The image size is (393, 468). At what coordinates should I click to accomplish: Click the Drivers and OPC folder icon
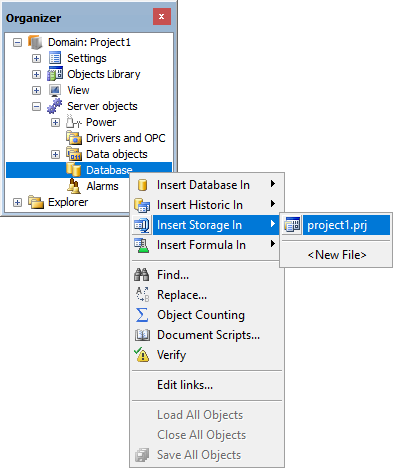[74, 138]
